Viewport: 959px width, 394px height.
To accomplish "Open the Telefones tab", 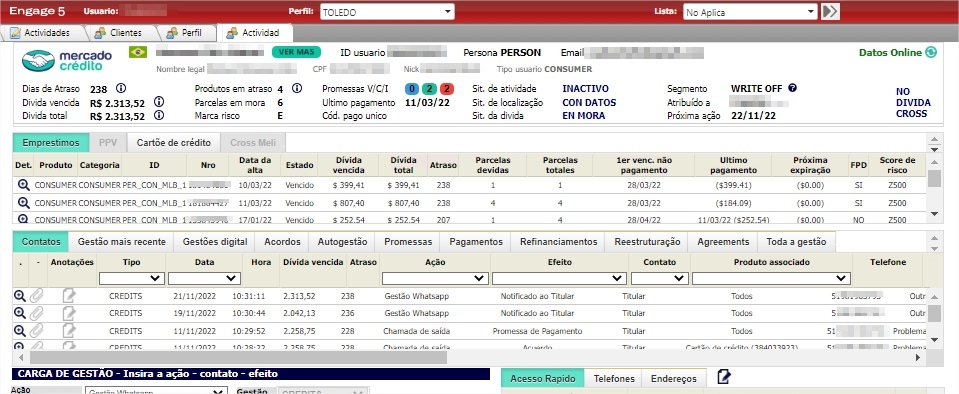I will click(x=614, y=379).
